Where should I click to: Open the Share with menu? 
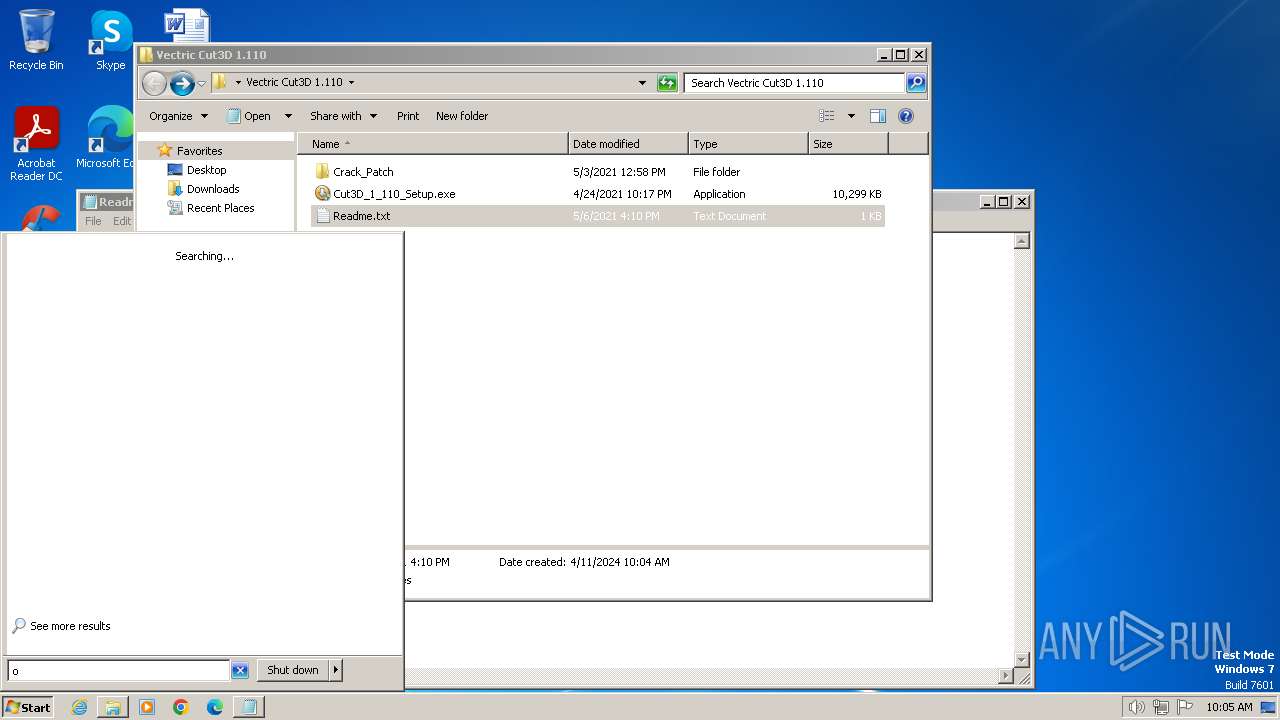[343, 116]
